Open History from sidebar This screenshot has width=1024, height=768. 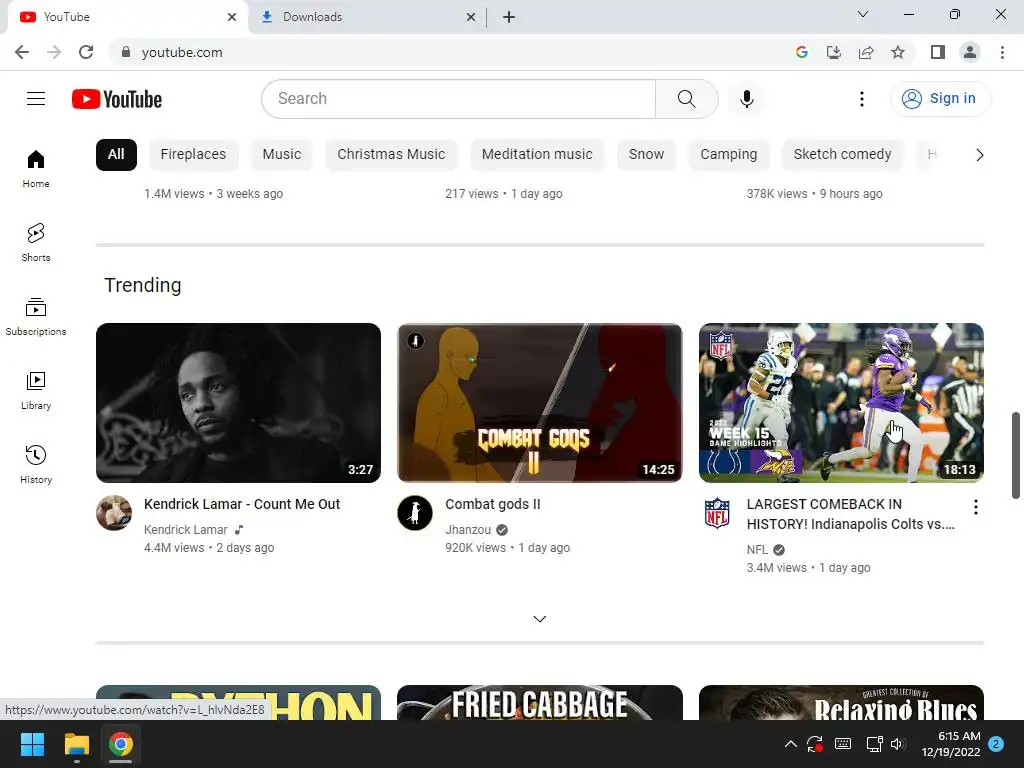click(36, 464)
